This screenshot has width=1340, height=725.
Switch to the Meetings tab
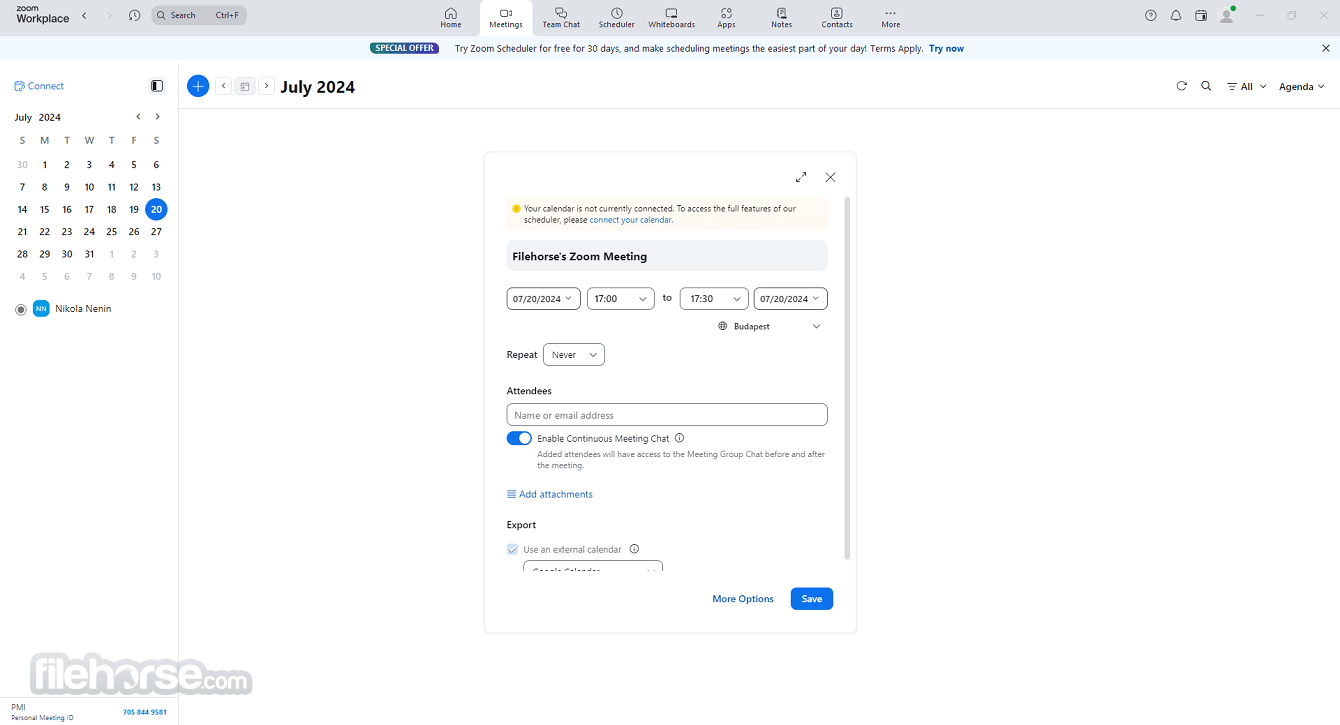click(x=506, y=17)
